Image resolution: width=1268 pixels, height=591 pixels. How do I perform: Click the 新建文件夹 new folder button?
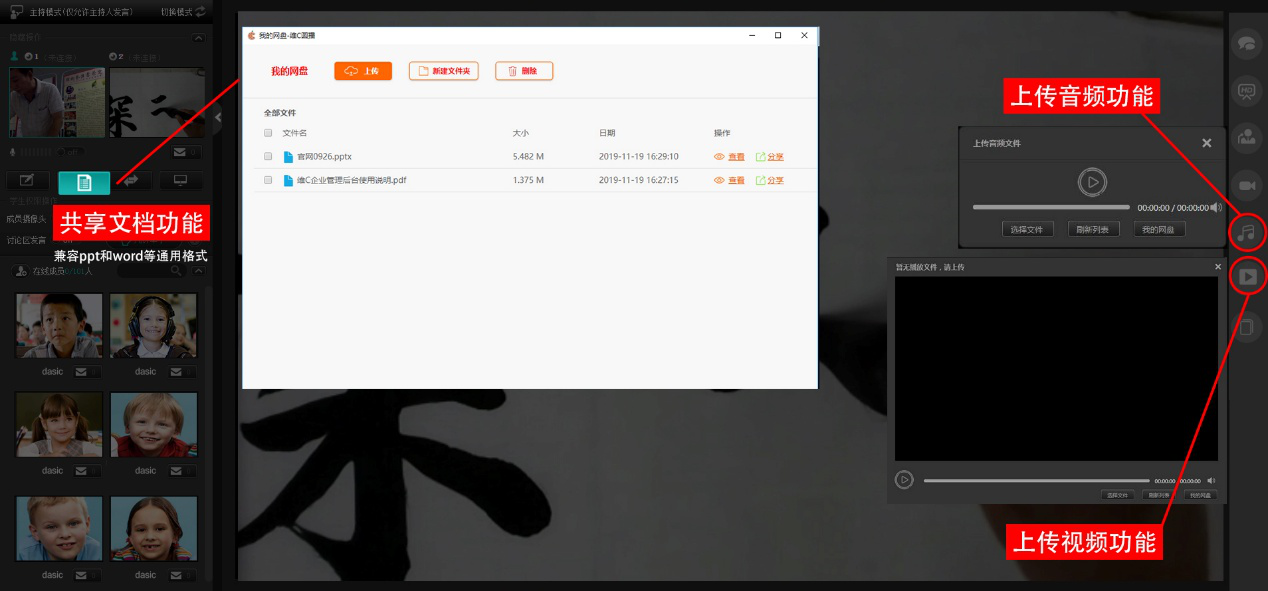[444, 71]
